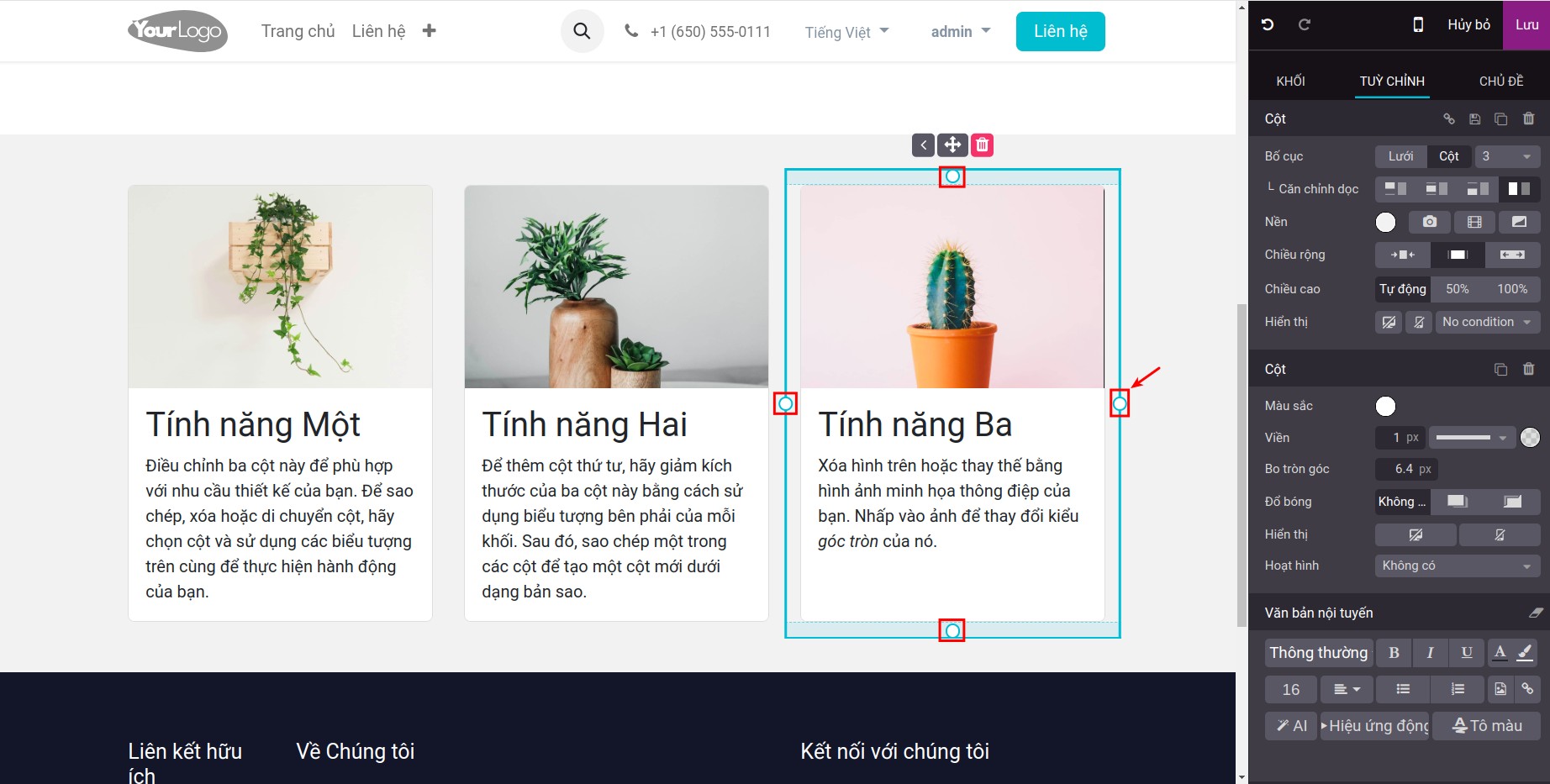Open column count dropdown showing 3
This screenshot has height=784, width=1550.
pos(1507,156)
